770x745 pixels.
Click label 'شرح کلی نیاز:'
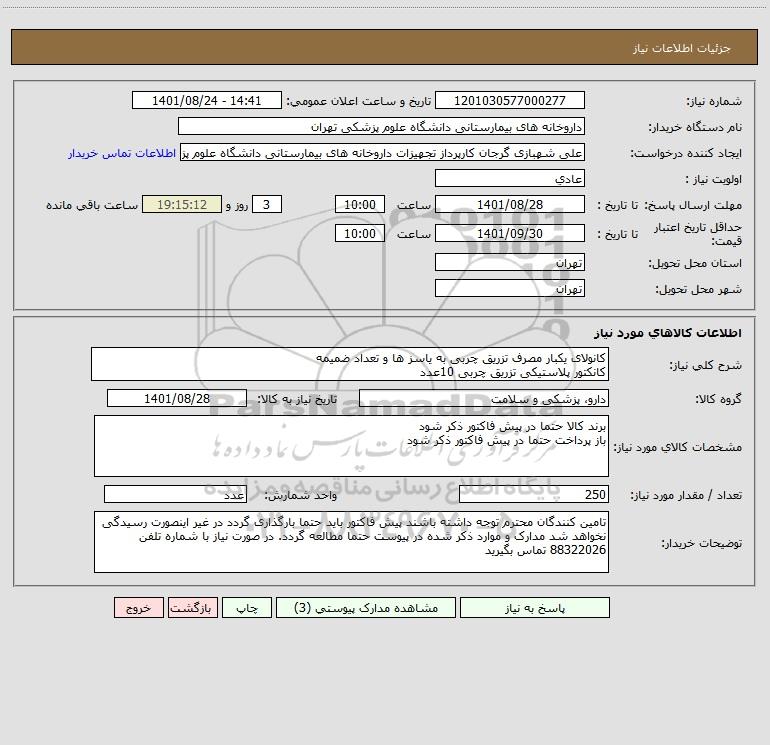pos(706,366)
